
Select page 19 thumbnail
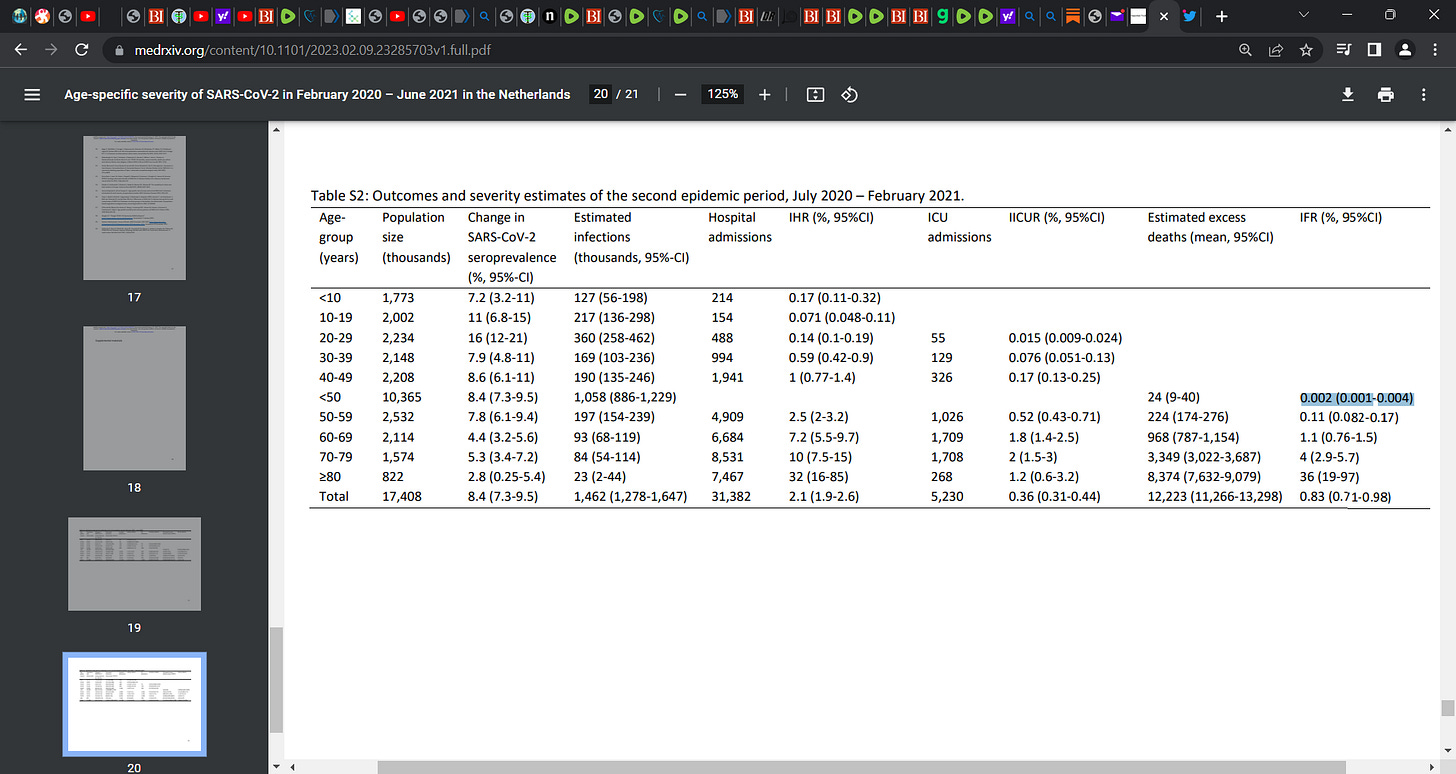tap(134, 564)
